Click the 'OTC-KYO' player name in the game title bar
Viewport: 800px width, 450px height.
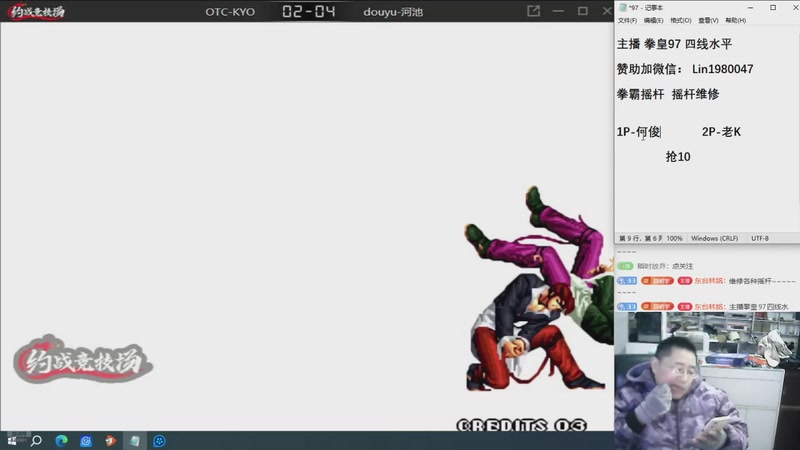point(230,12)
